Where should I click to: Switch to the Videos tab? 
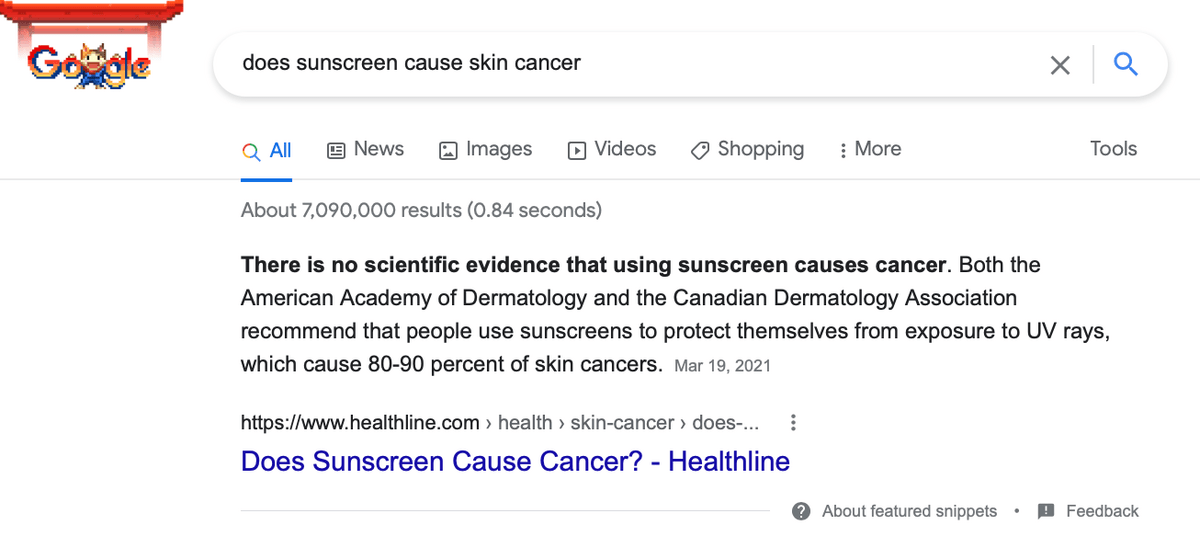point(625,149)
